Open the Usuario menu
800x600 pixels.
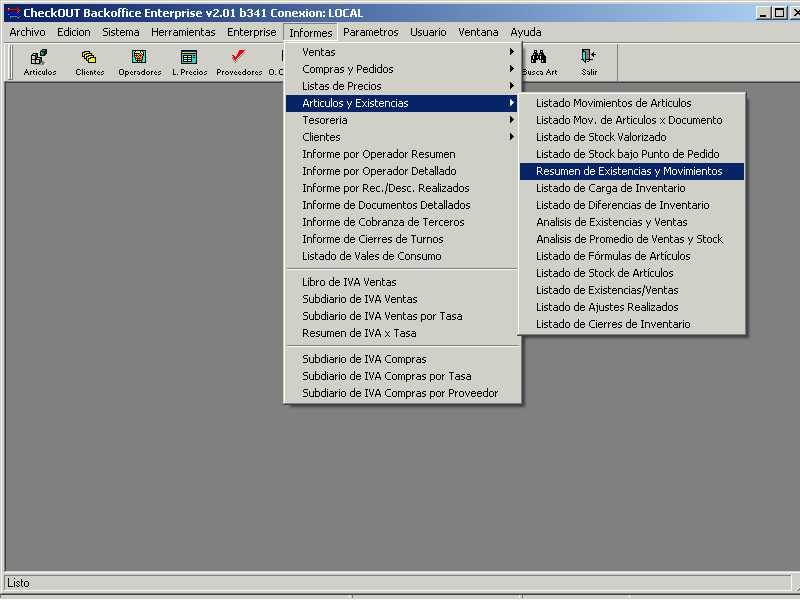click(x=428, y=32)
